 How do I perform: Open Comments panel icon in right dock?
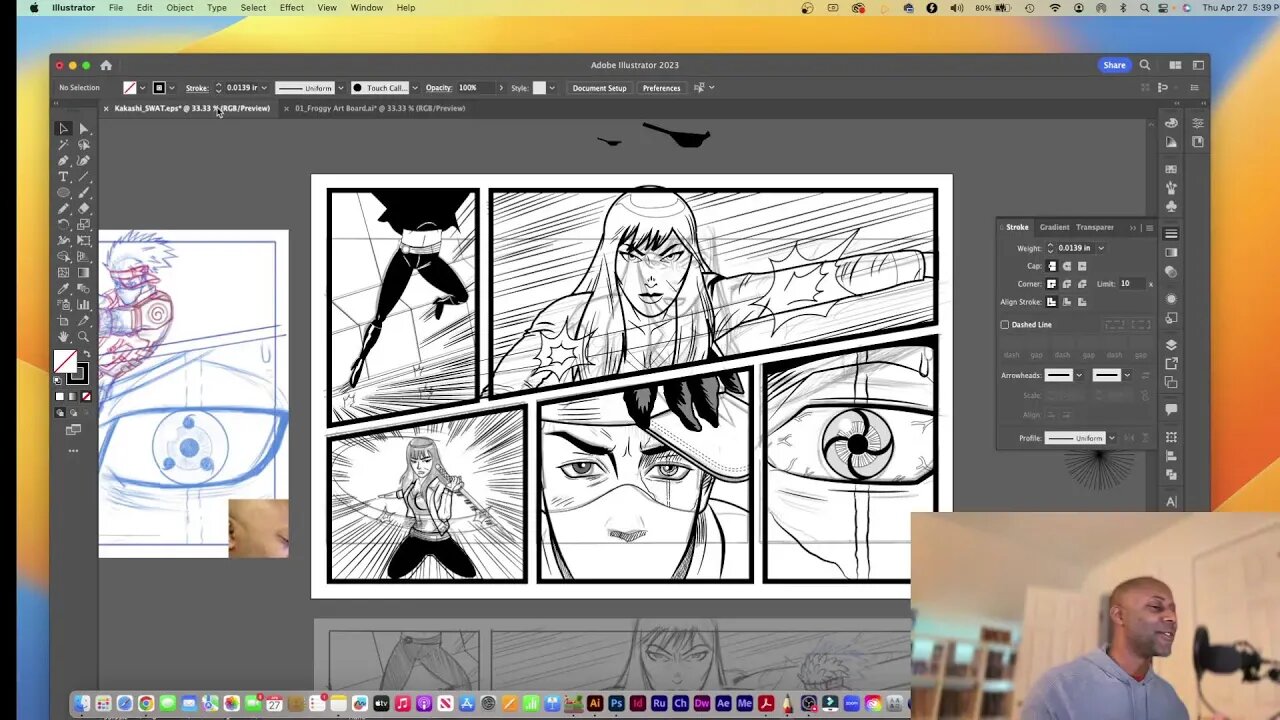[1171, 409]
